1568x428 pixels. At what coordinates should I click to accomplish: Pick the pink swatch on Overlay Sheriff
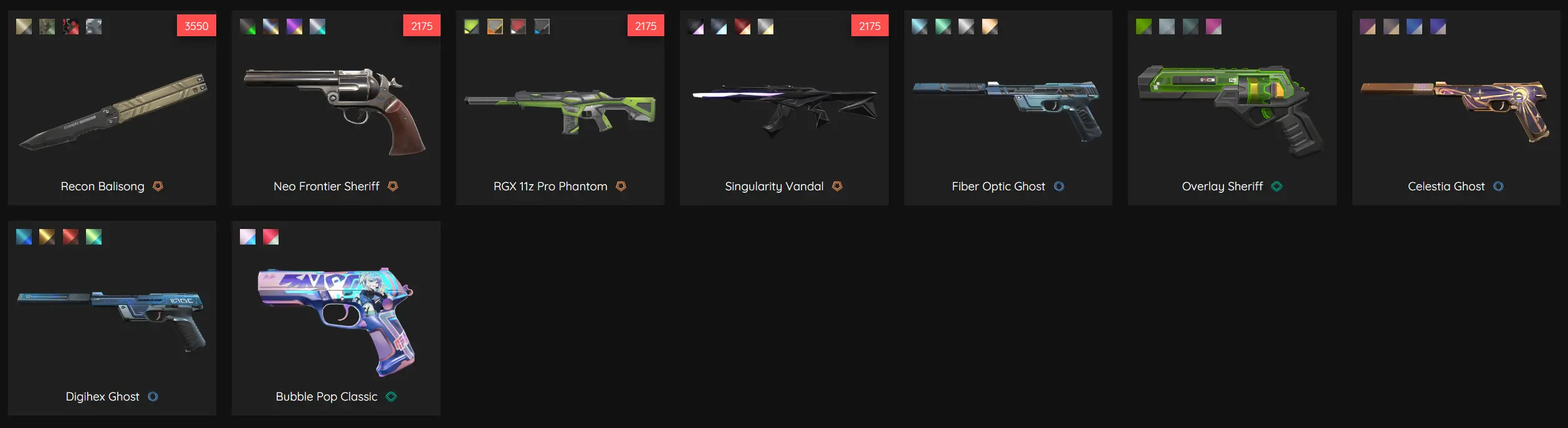(1213, 26)
